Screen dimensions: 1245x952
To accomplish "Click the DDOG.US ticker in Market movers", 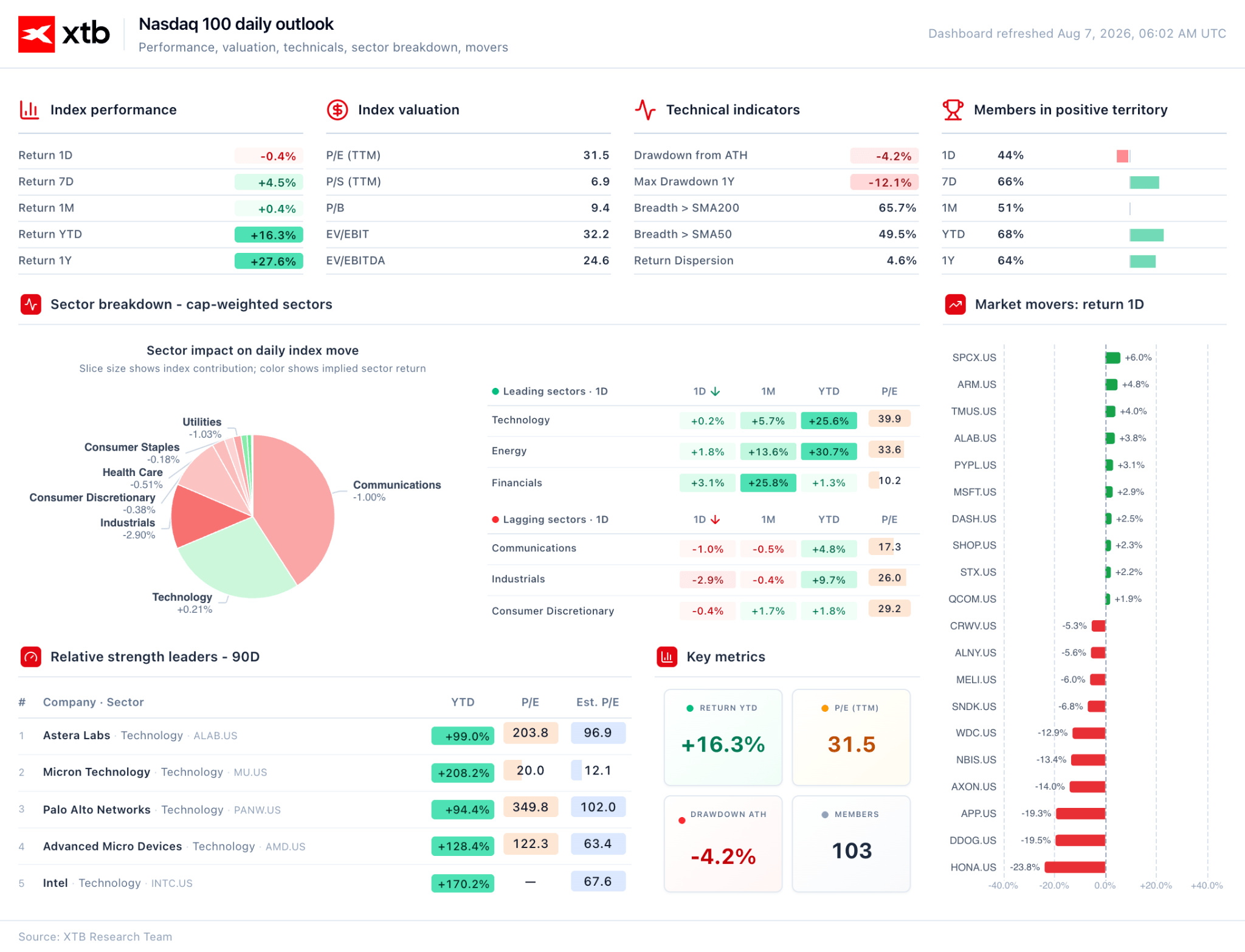I will pos(973,841).
